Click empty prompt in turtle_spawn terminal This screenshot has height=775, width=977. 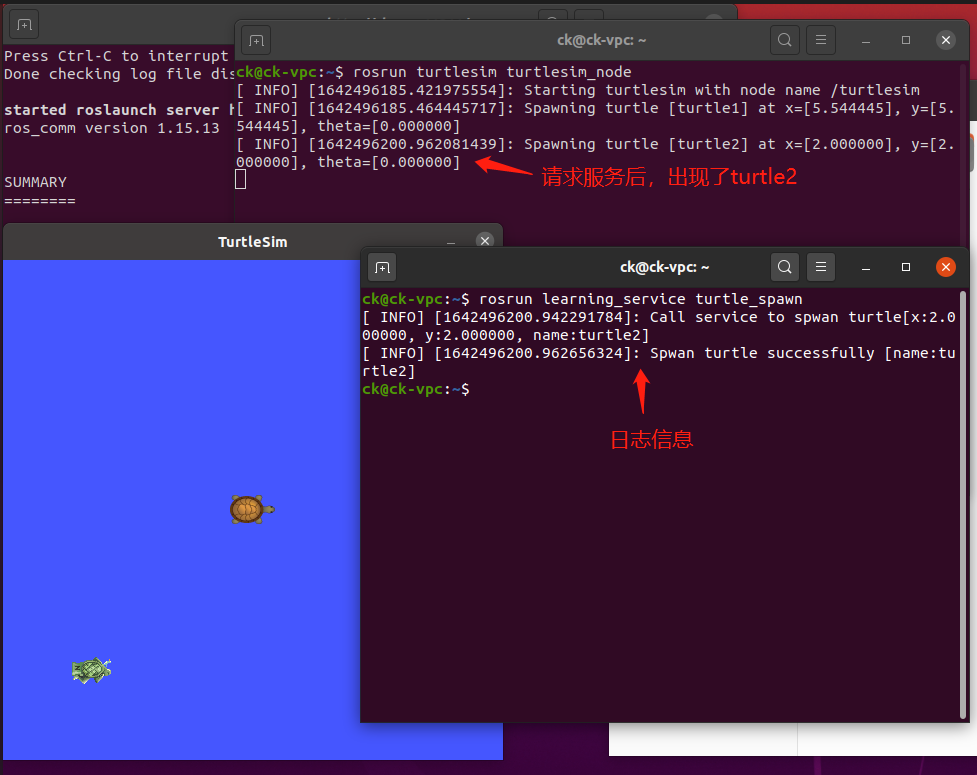[x=416, y=389]
